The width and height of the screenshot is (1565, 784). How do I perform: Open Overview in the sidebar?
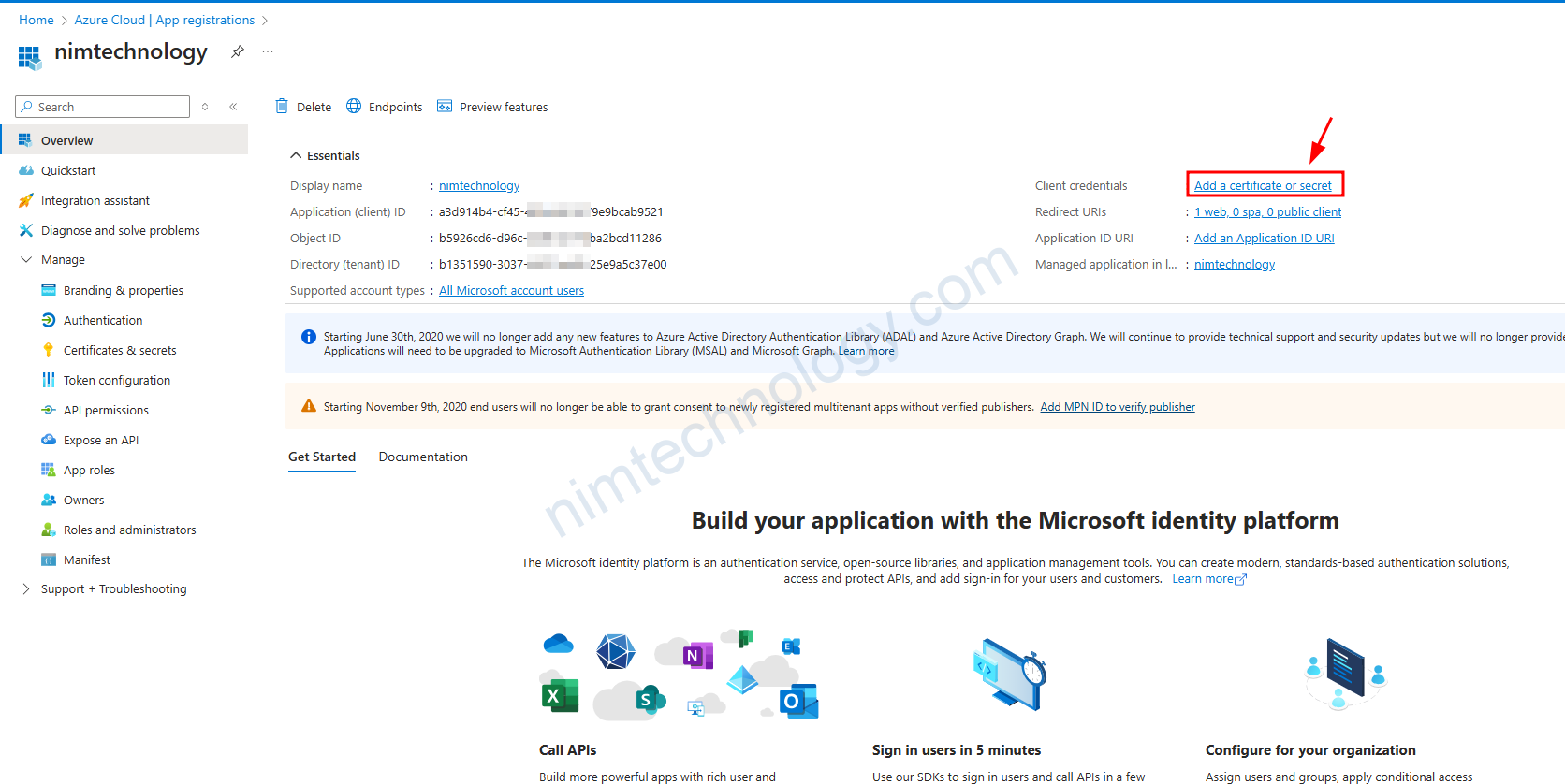coord(124,140)
